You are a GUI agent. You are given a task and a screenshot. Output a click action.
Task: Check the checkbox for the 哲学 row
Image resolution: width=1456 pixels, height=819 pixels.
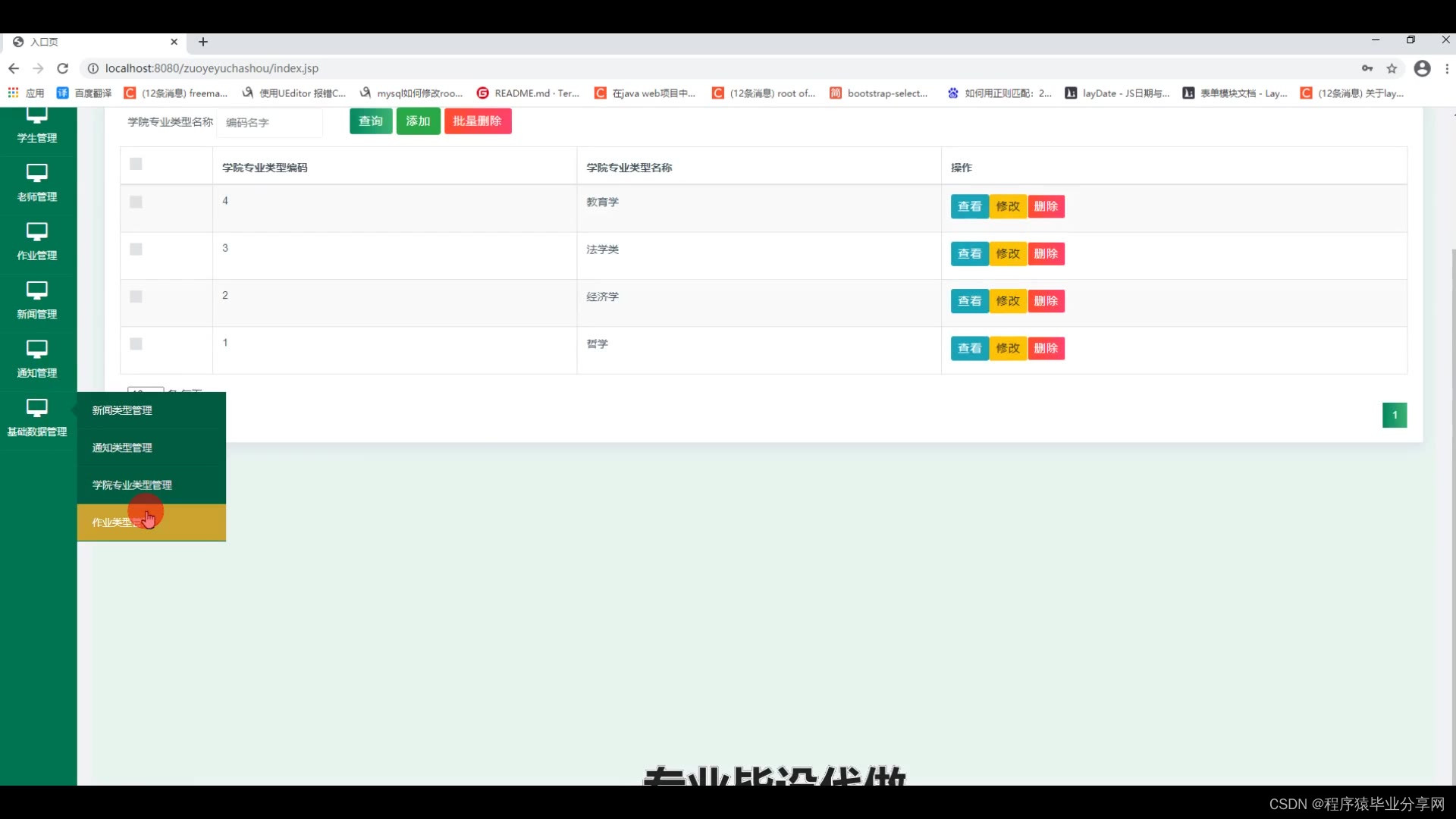click(136, 344)
